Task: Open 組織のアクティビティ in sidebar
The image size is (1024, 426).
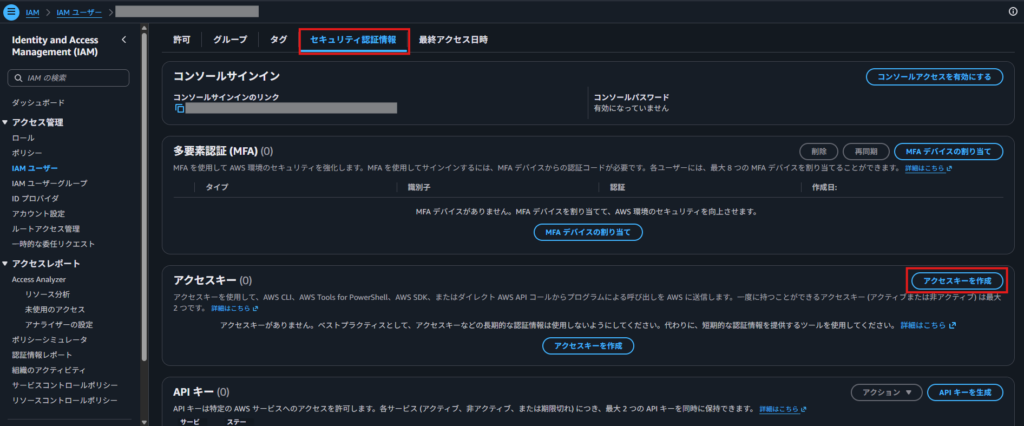Action: (50, 370)
